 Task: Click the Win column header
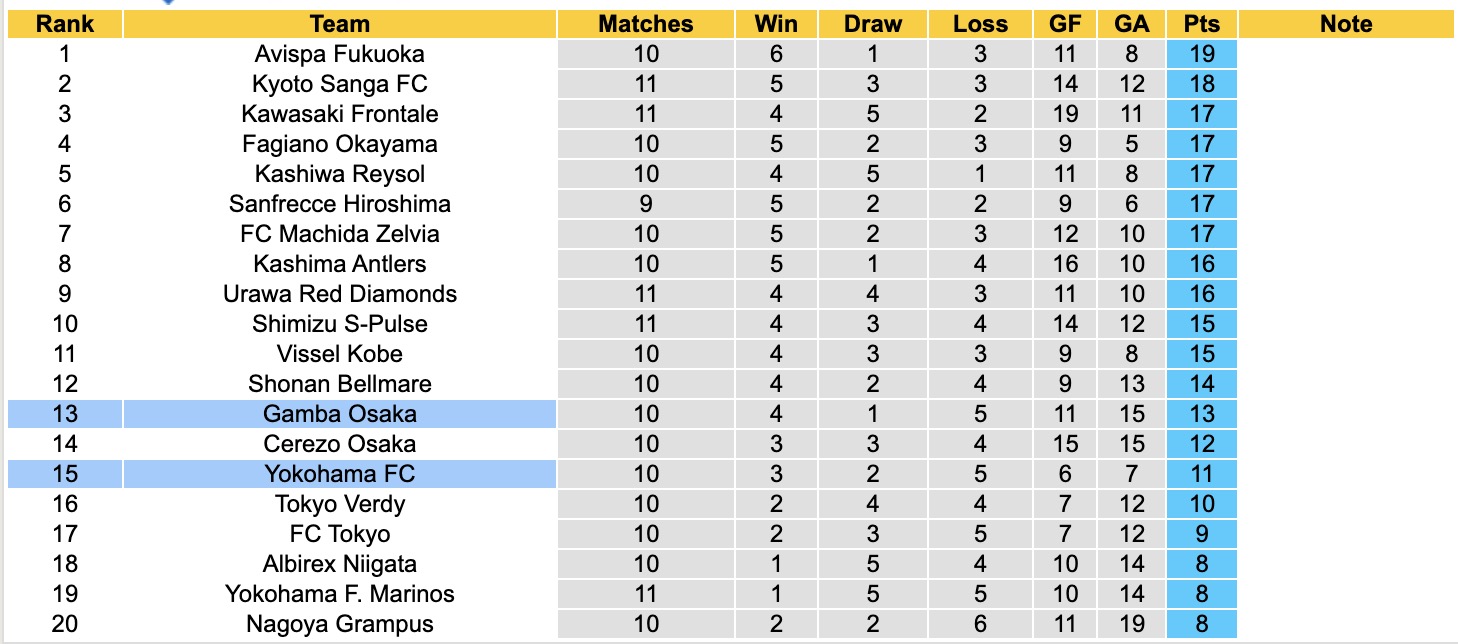click(x=777, y=24)
